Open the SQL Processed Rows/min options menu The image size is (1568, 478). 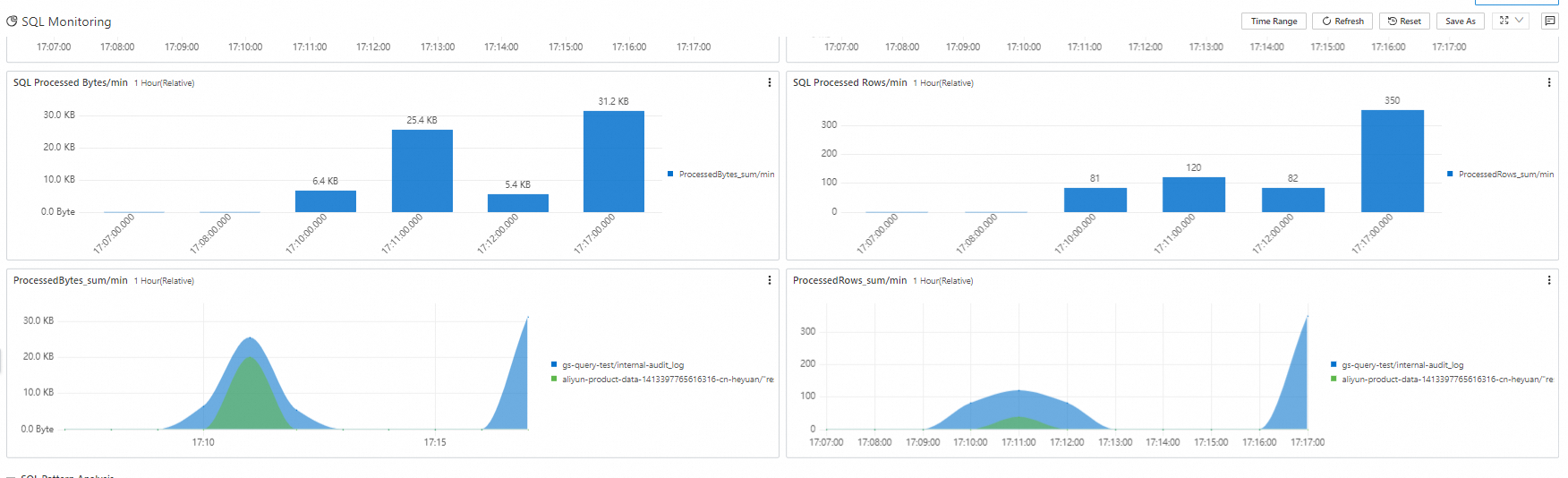click(1549, 82)
